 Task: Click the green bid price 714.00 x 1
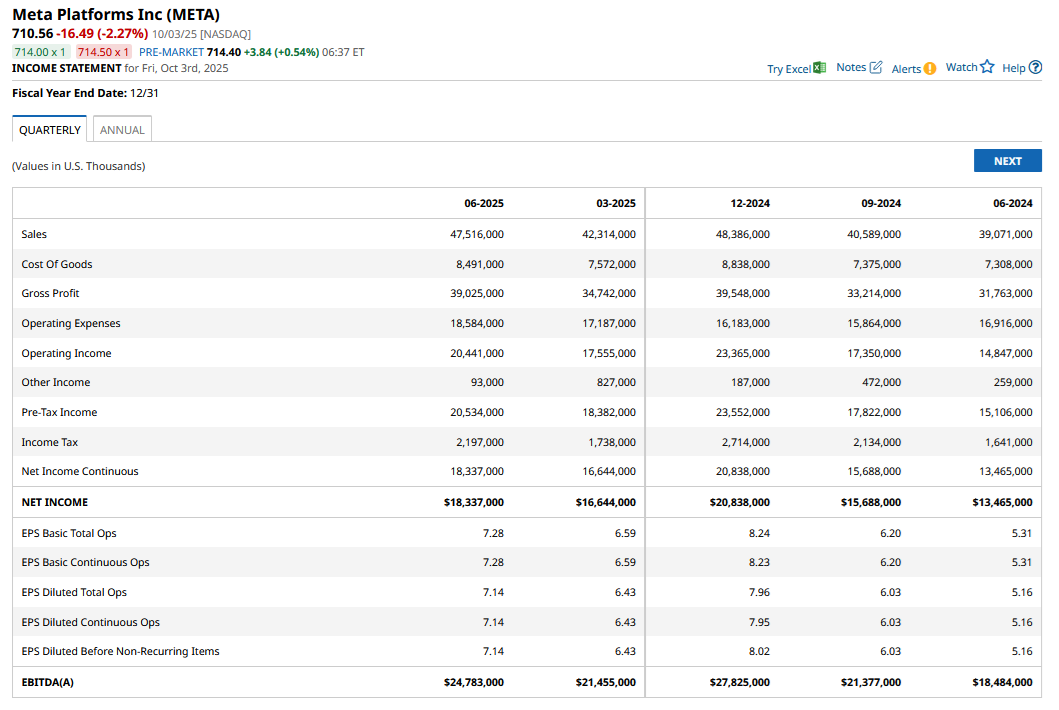coord(40,52)
